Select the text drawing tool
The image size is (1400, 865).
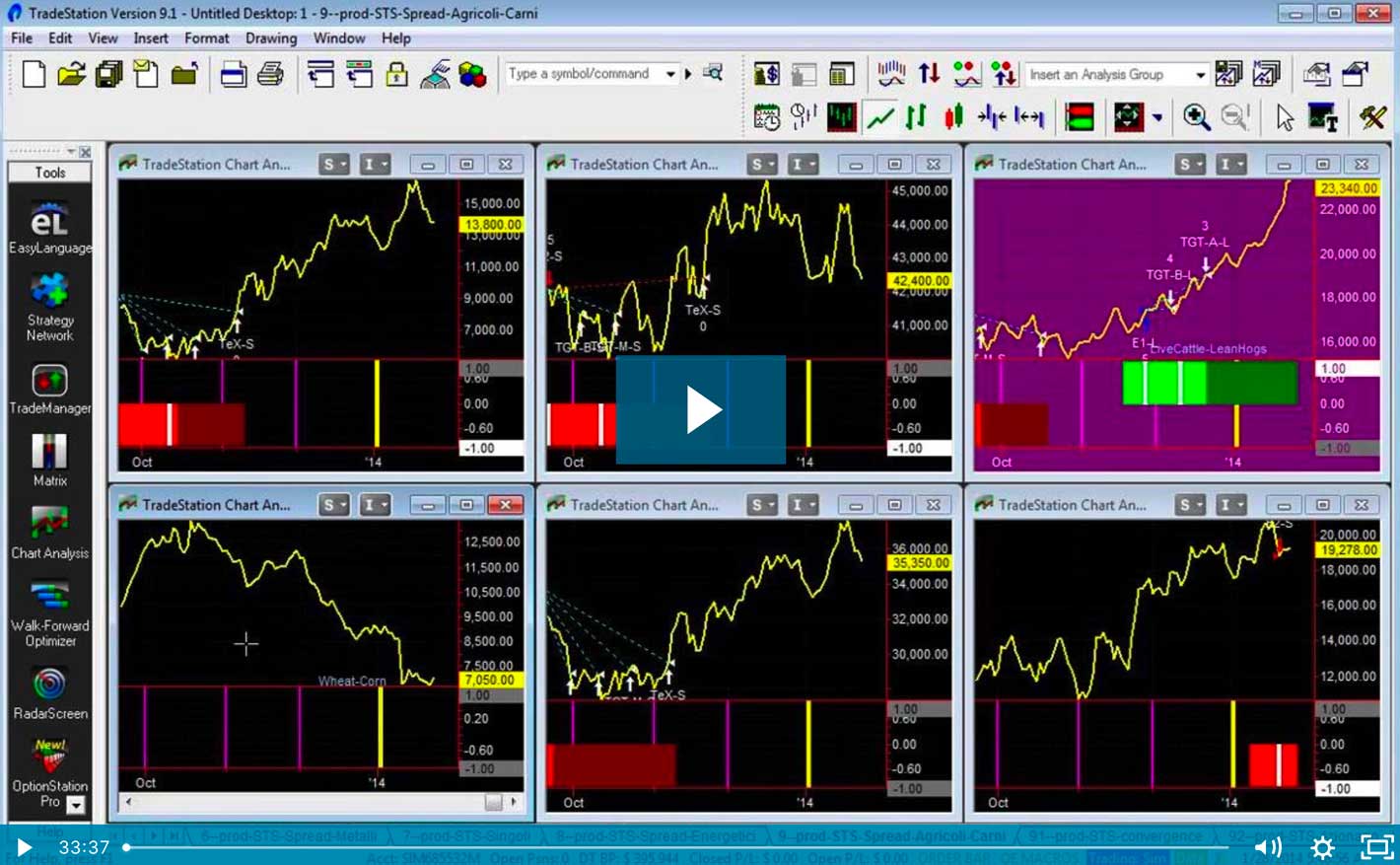(1322, 116)
